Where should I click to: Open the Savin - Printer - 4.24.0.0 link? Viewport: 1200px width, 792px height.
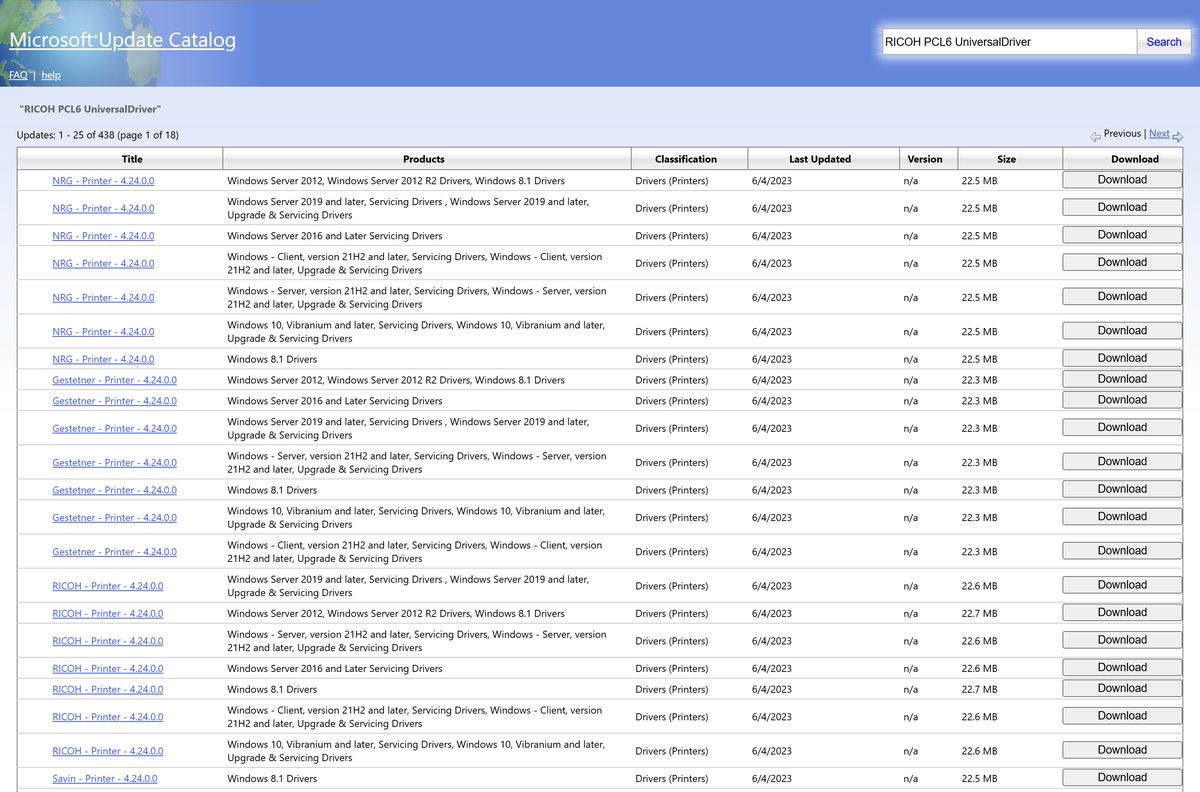coord(105,778)
